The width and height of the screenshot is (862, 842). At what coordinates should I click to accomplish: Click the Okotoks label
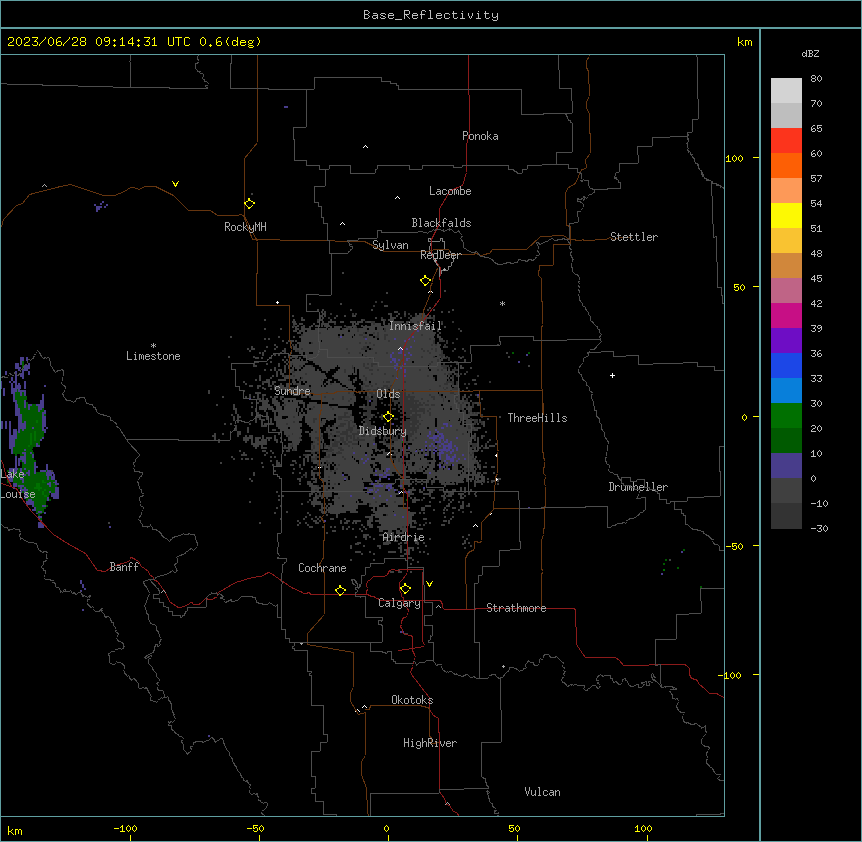(x=412, y=700)
